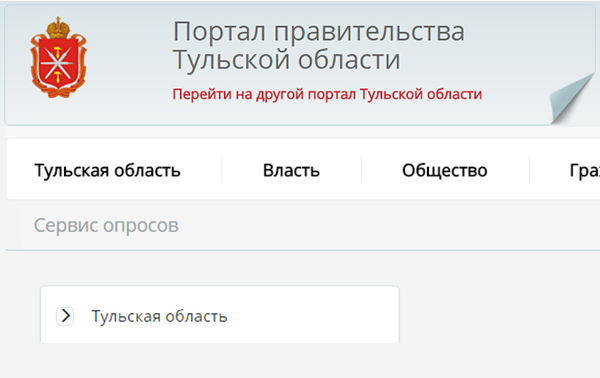The height and width of the screenshot is (378, 600).
Task: Open the 'Тульская область' navigation menu item
Action: tap(108, 170)
